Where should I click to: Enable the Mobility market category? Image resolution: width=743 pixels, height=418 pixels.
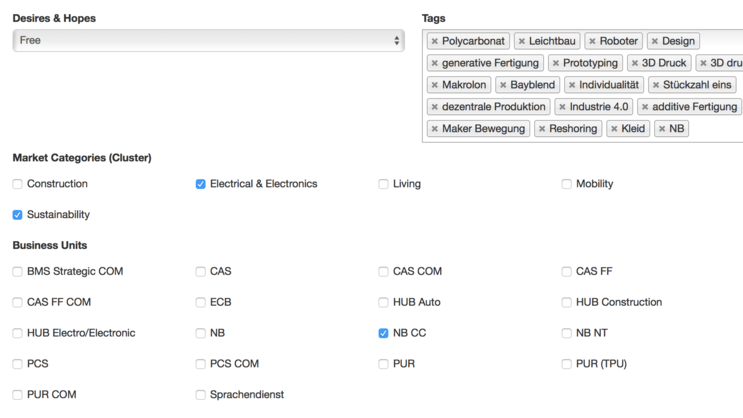[x=567, y=184]
